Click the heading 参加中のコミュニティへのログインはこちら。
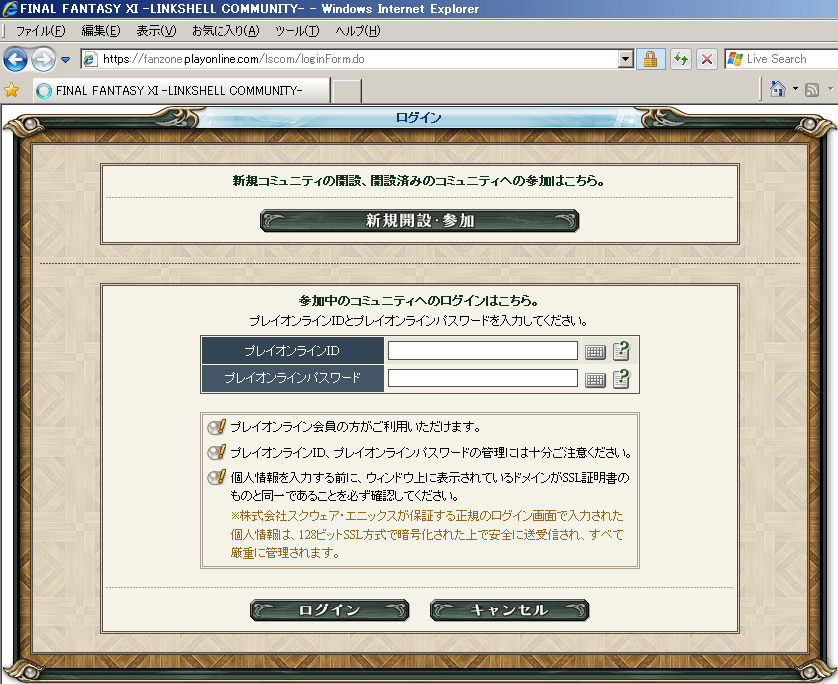 tap(418, 300)
